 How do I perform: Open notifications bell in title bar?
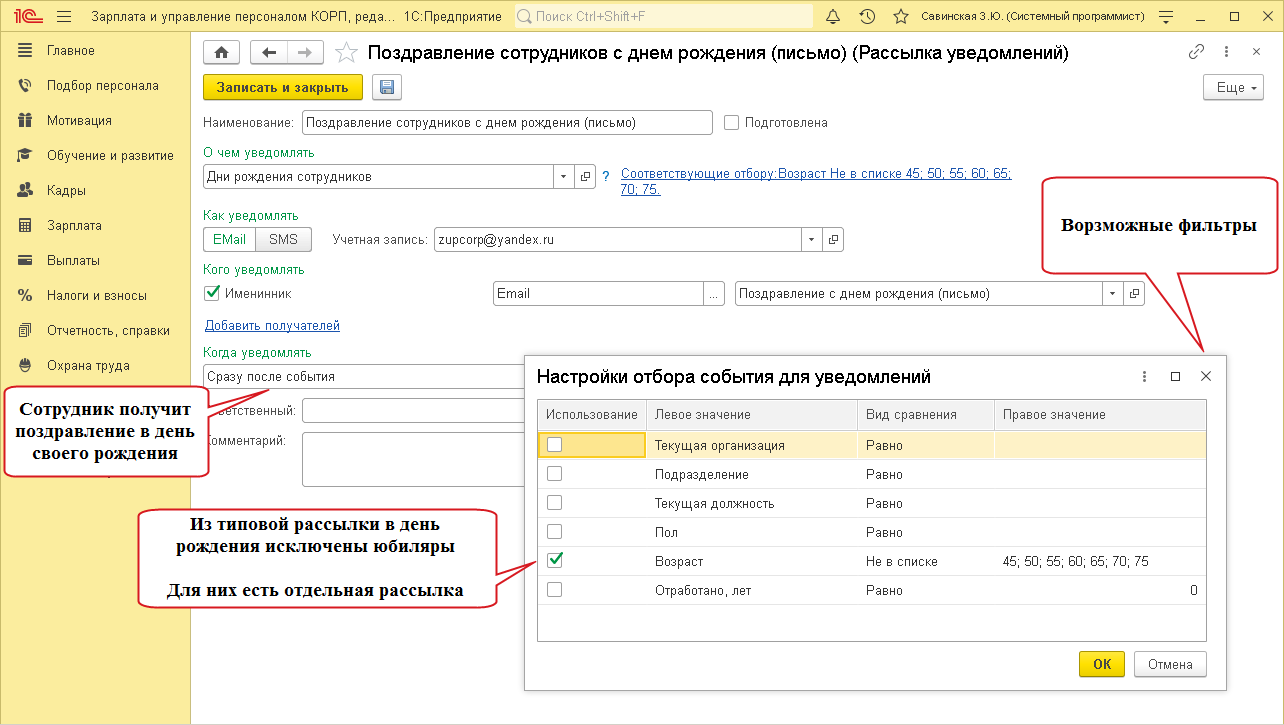(833, 17)
